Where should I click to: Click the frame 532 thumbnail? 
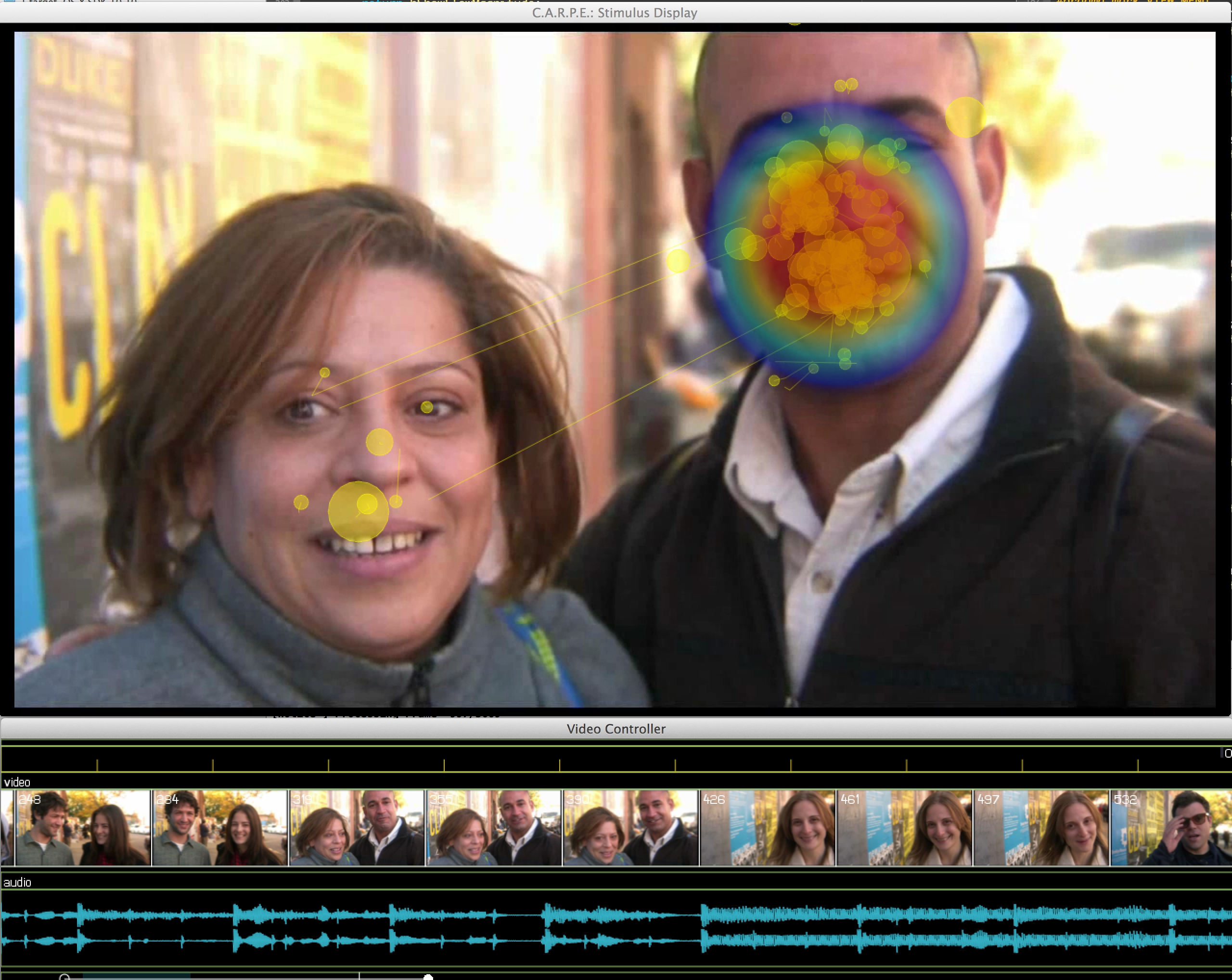(x=1170, y=827)
